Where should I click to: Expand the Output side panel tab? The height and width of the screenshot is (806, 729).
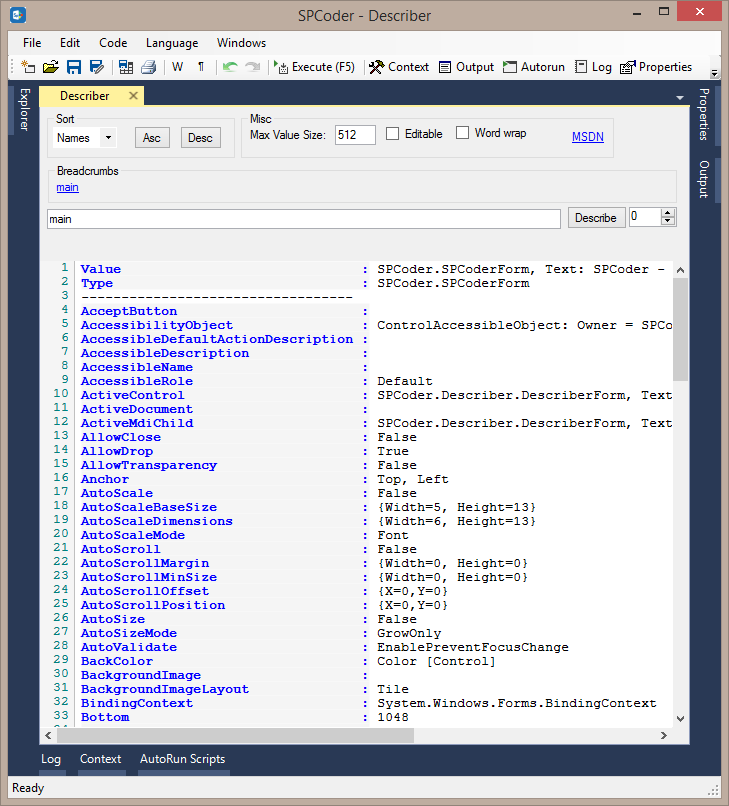click(703, 179)
